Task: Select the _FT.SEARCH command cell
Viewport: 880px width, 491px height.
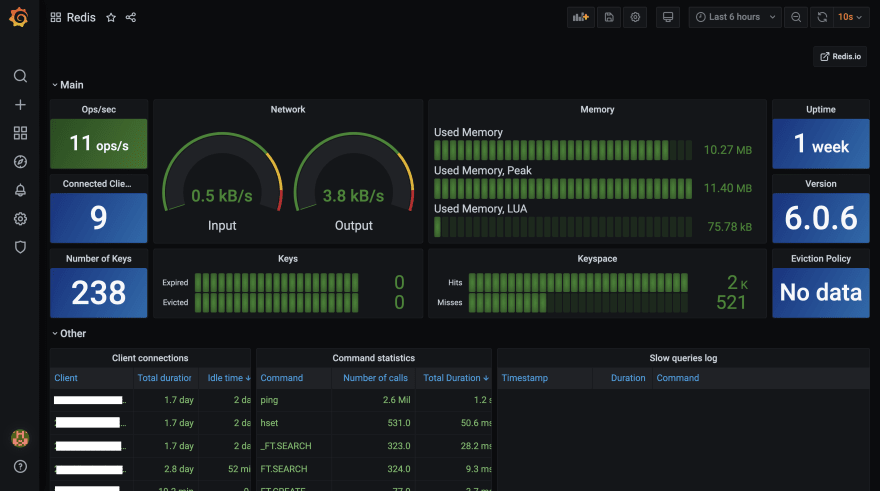Action: [x=286, y=446]
